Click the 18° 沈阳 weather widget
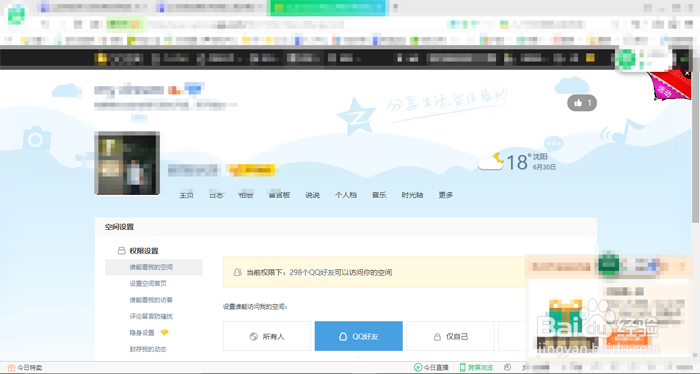Image resolution: width=700 pixels, height=374 pixels. pyautogui.click(x=517, y=162)
